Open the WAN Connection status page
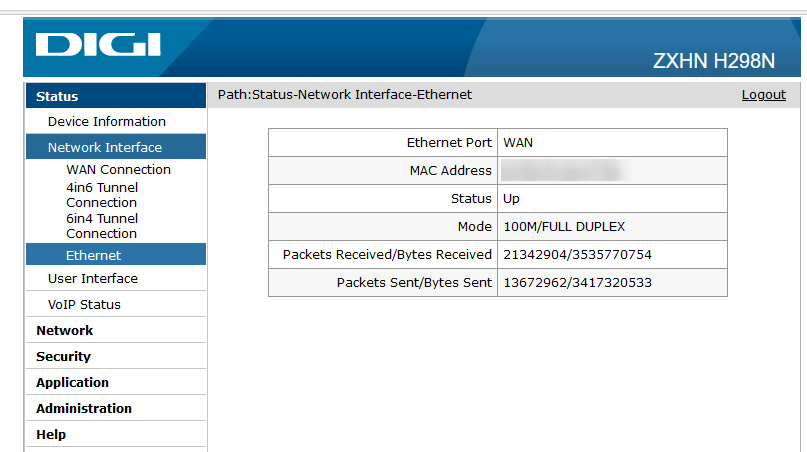The image size is (807, 452). pyautogui.click(x=118, y=169)
